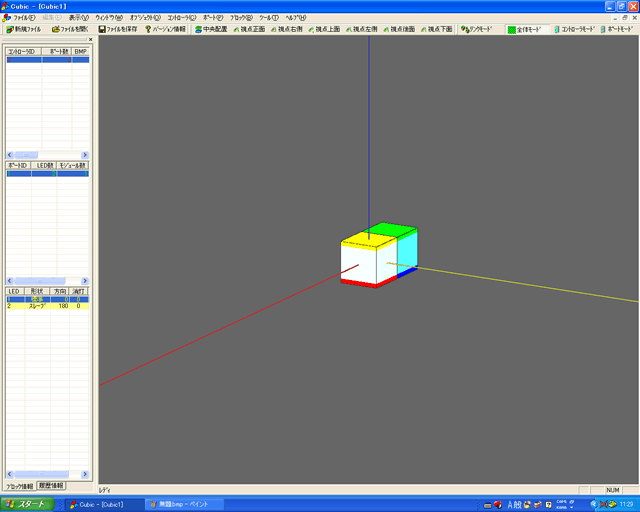Toggle 全体モード (whole mode) button
This screenshot has width=640, height=512.
click(526, 30)
